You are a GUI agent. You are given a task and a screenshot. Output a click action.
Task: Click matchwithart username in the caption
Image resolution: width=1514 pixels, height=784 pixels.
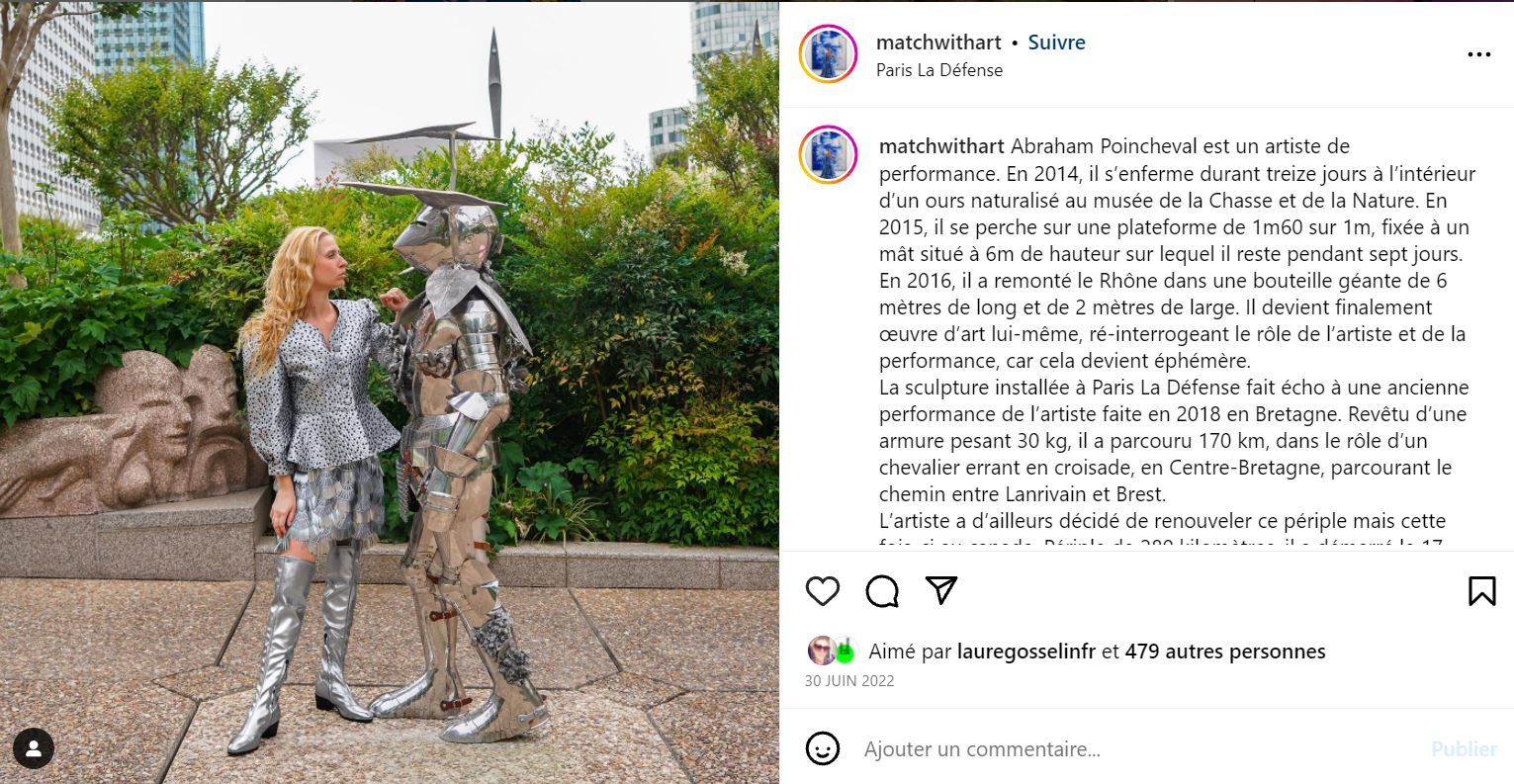click(x=941, y=146)
